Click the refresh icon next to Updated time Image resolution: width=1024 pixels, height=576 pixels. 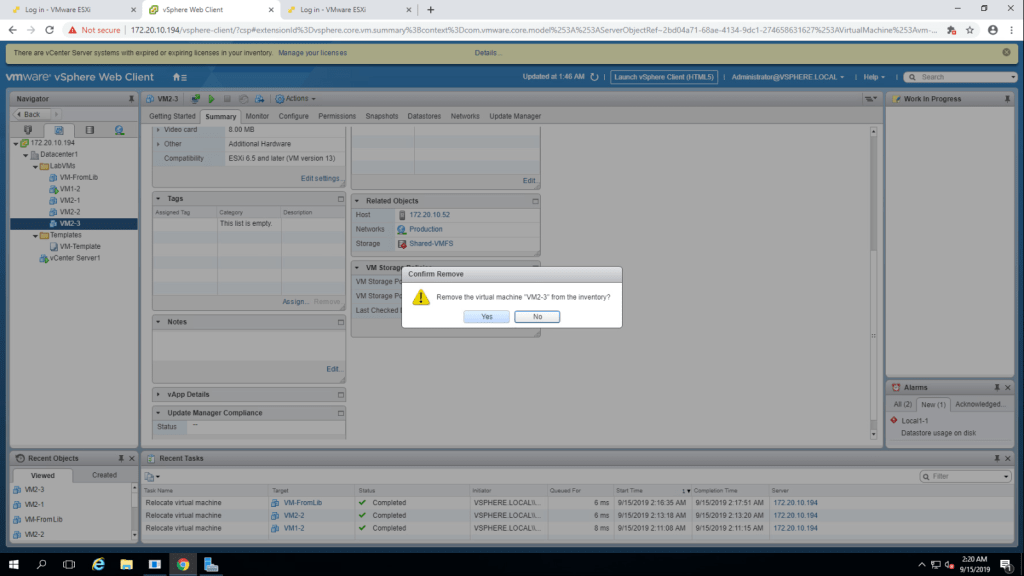point(594,77)
